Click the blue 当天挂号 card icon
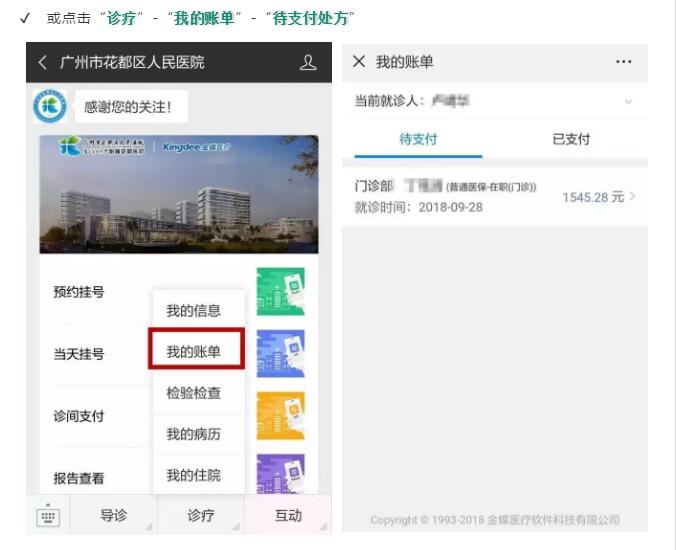Viewport: 676px width, 550px height. point(281,353)
